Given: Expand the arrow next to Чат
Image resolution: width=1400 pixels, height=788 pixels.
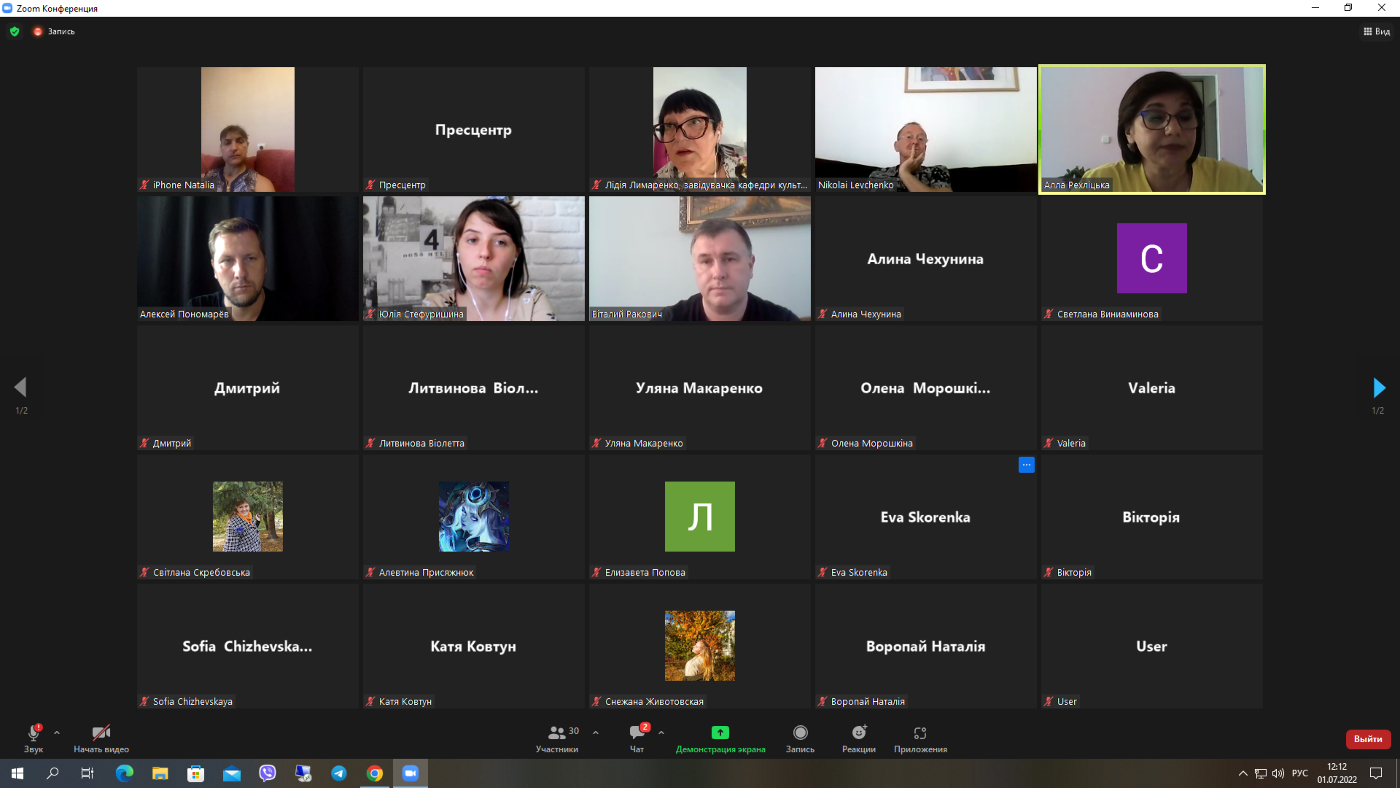Looking at the screenshot, I should (661, 733).
